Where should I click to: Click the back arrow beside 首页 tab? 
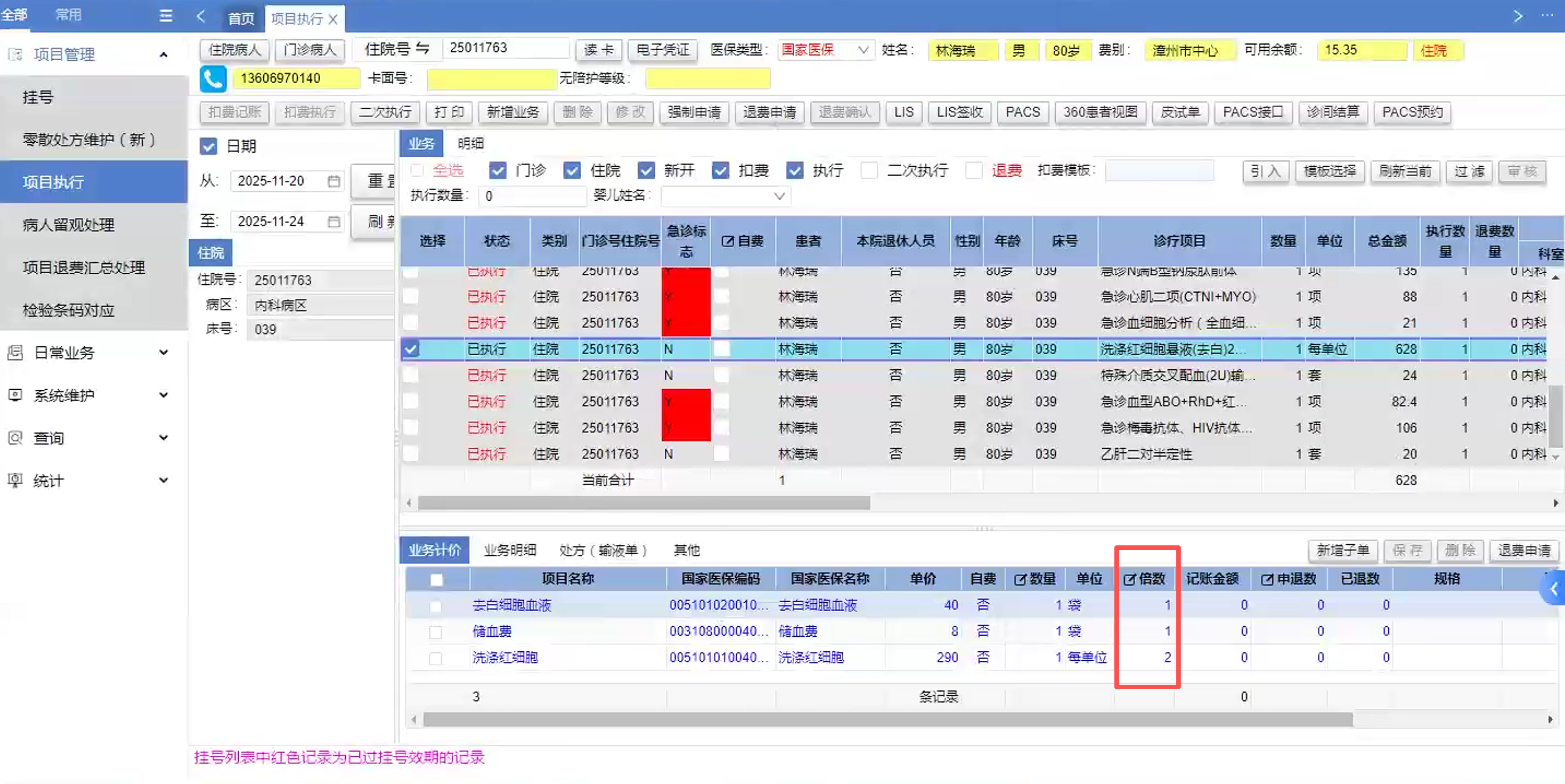tap(201, 16)
